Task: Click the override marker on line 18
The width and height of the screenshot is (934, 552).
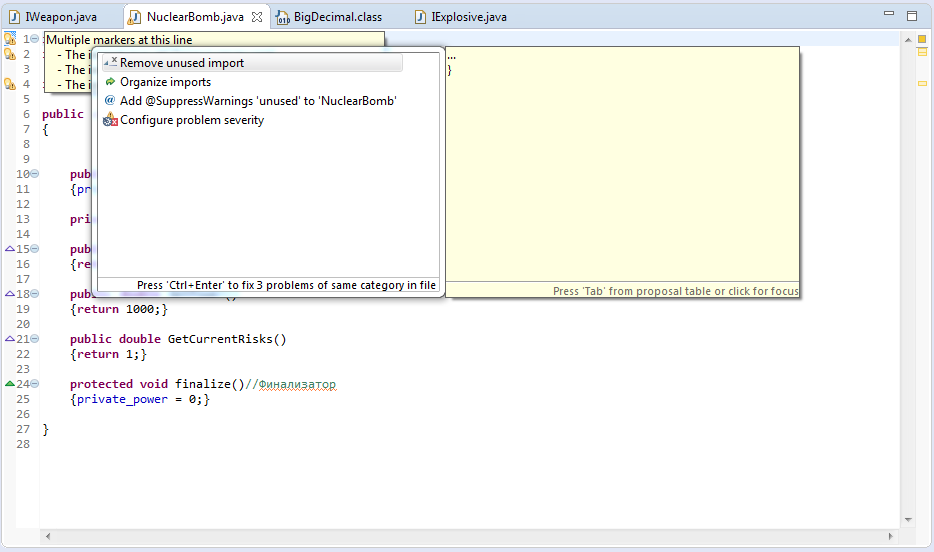Action: coord(10,294)
